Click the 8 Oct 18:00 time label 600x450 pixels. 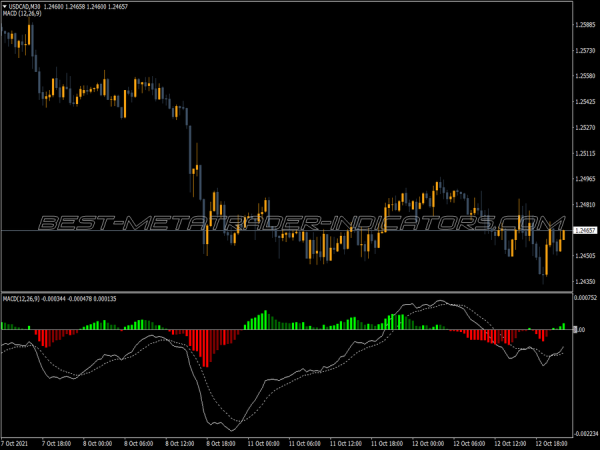coord(221,443)
